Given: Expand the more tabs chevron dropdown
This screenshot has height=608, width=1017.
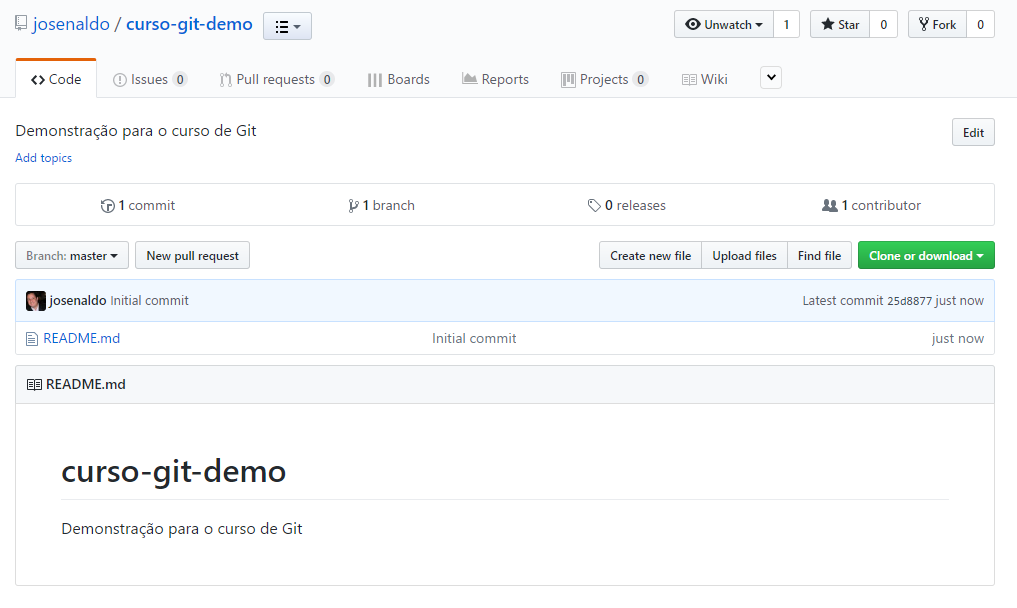Looking at the screenshot, I should (771, 78).
